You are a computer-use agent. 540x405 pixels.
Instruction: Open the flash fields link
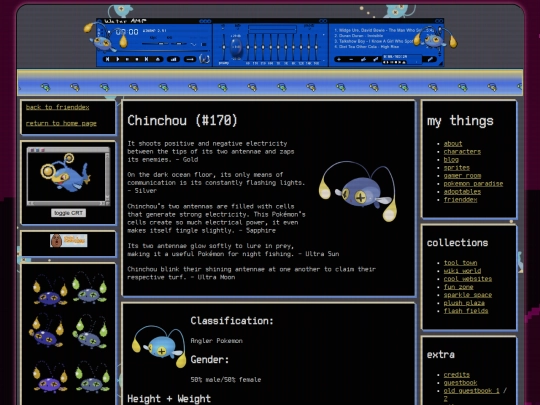tap(466, 311)
